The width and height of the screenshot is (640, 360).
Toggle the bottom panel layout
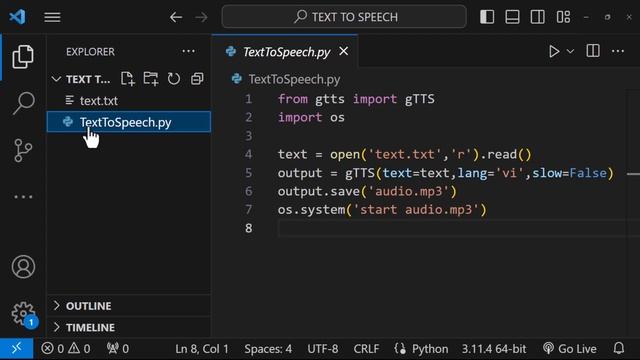coord(512,17)
